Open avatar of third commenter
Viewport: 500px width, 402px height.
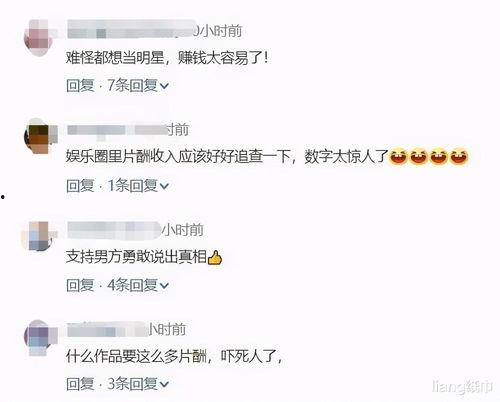39,236
